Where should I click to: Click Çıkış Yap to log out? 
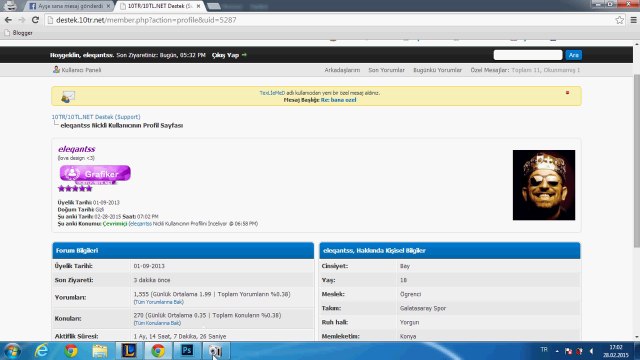[x=229, y=55]
